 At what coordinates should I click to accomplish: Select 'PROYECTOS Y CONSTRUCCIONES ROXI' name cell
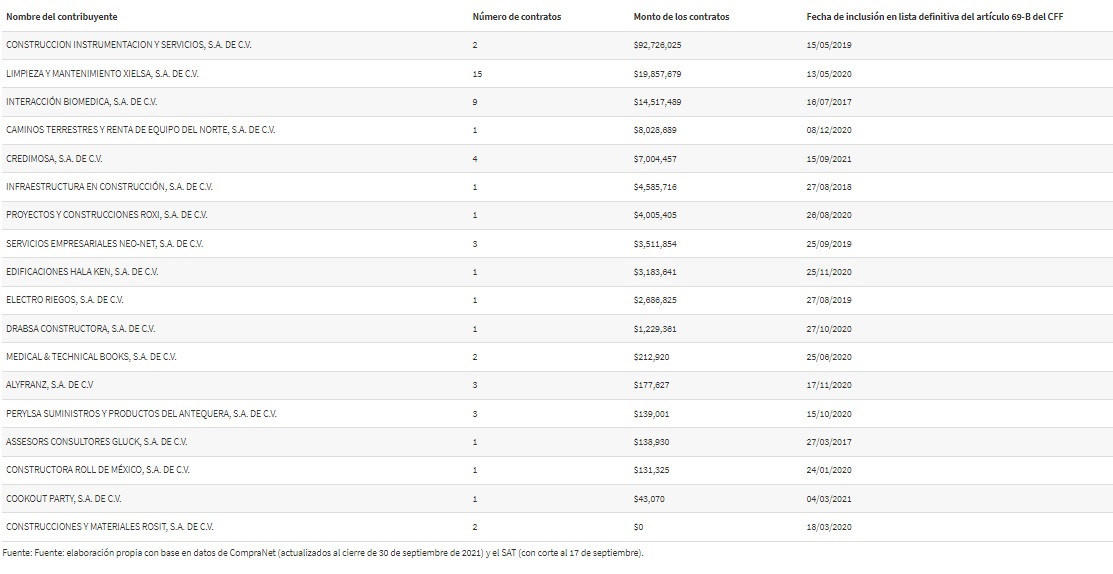106,215
